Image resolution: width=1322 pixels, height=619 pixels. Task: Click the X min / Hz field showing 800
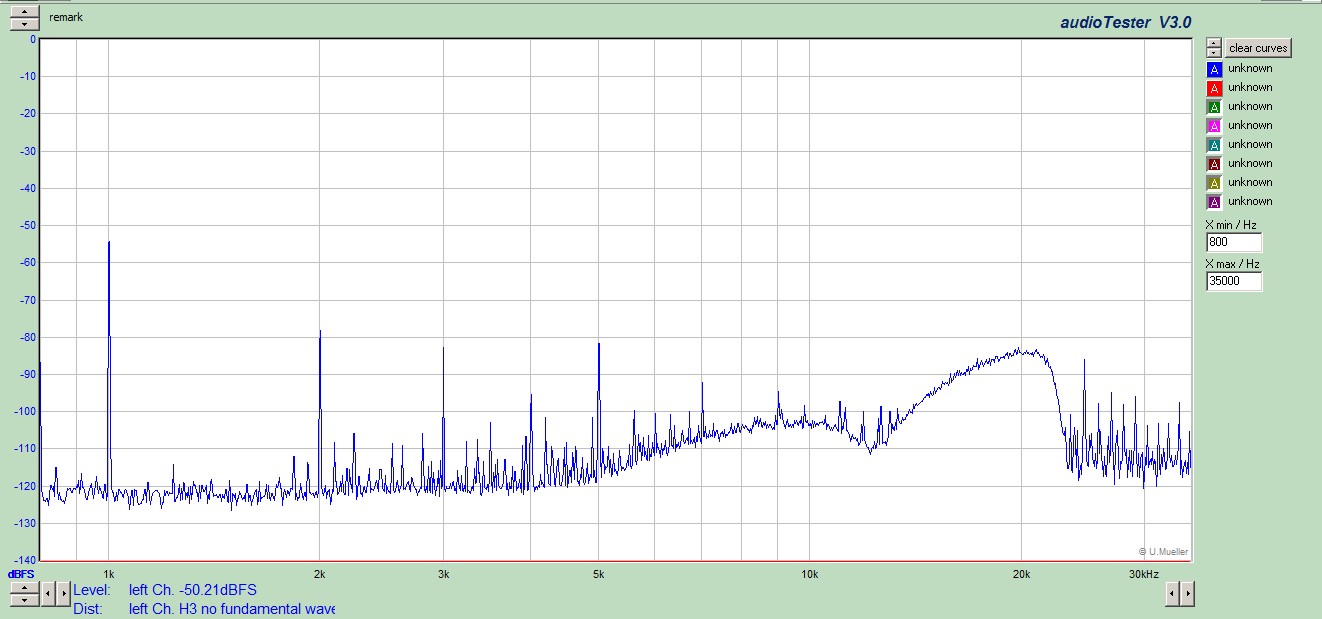click(x=1234, y=243)
